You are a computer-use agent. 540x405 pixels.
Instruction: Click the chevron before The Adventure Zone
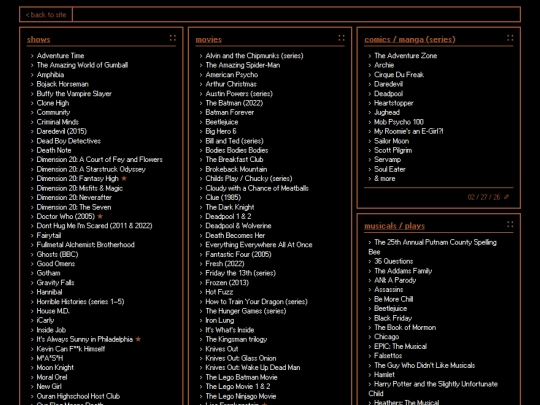pyautogui.click(x=370, y=56)
